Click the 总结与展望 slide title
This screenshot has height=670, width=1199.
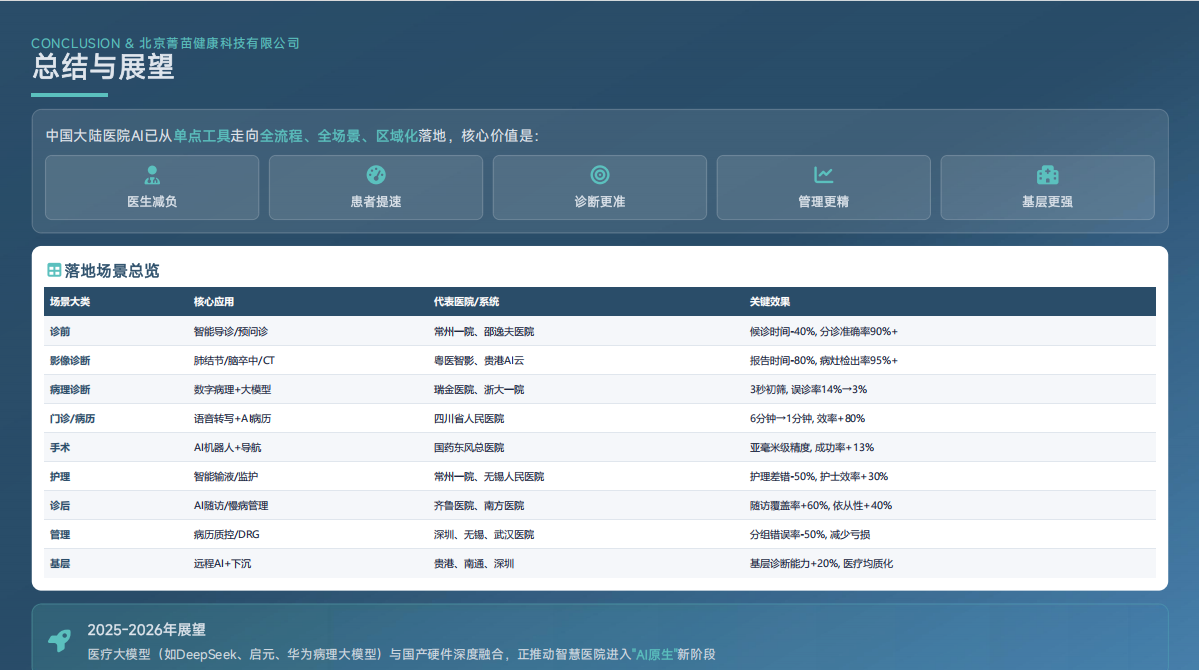tap(103, 68)
